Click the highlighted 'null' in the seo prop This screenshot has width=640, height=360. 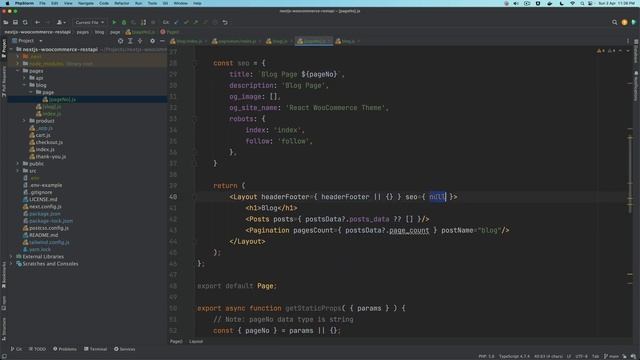[438, 197]
